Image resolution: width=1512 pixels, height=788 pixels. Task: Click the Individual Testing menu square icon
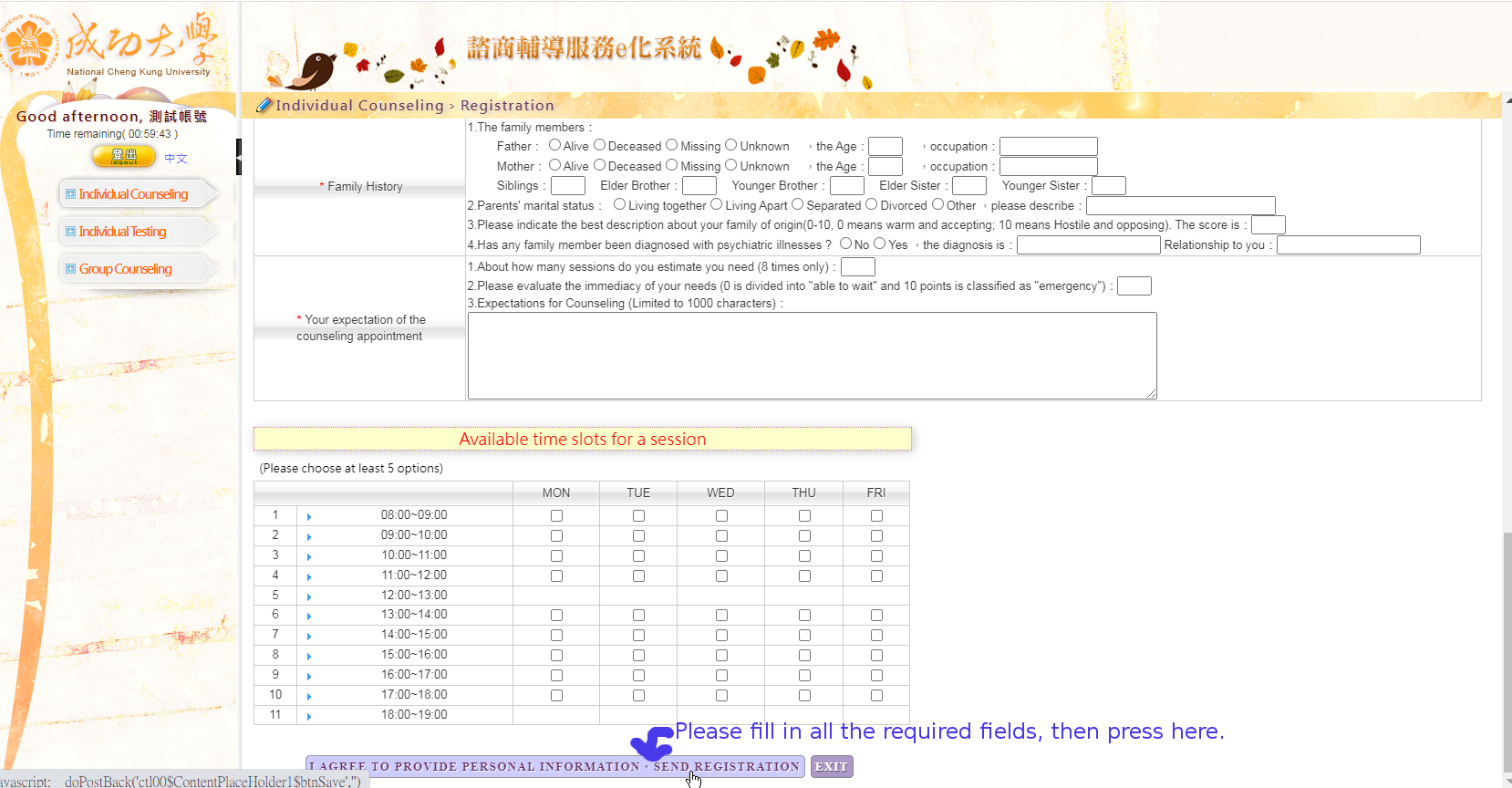(70, 232)
